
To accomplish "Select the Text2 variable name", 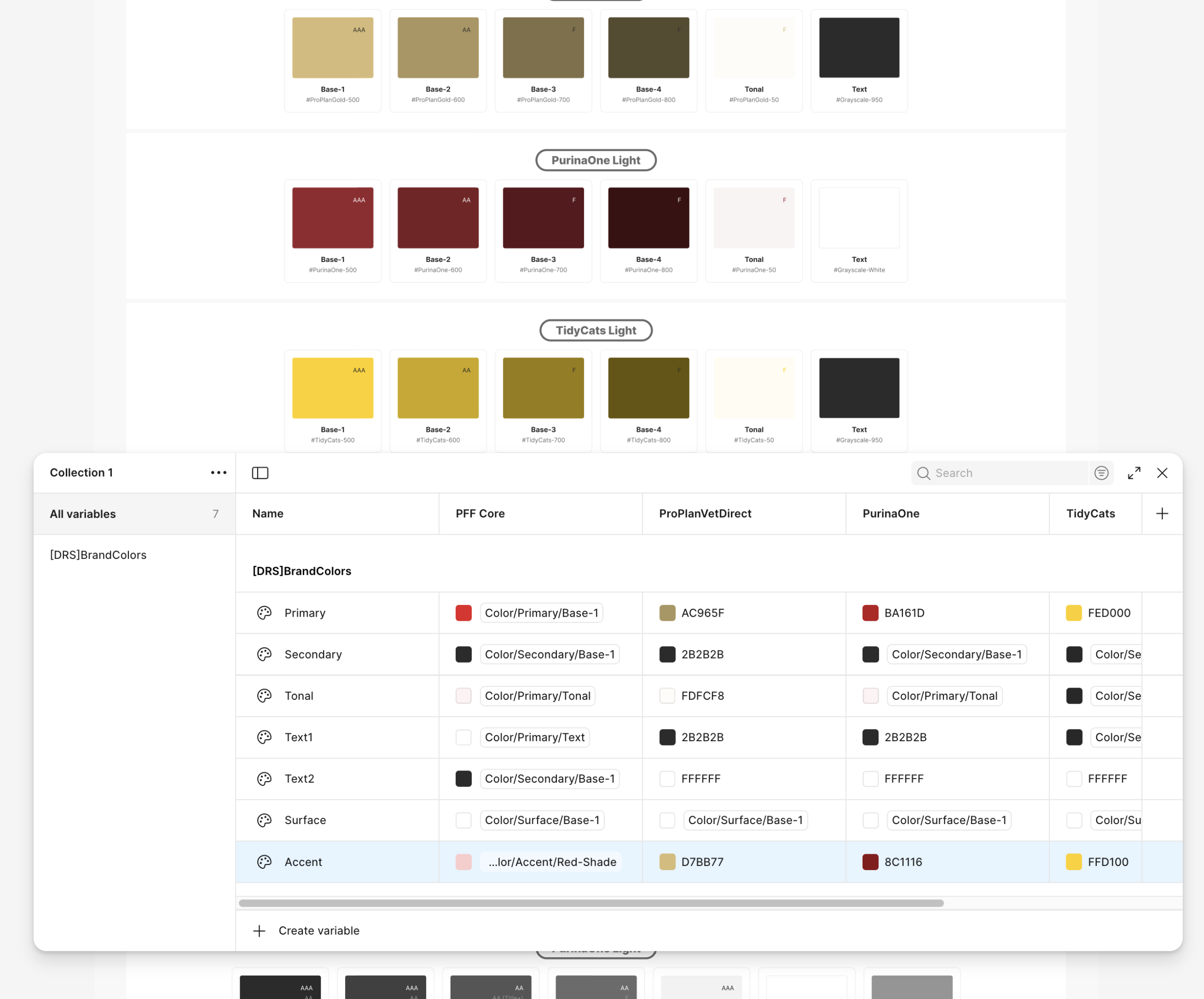I will click(299, 779).
